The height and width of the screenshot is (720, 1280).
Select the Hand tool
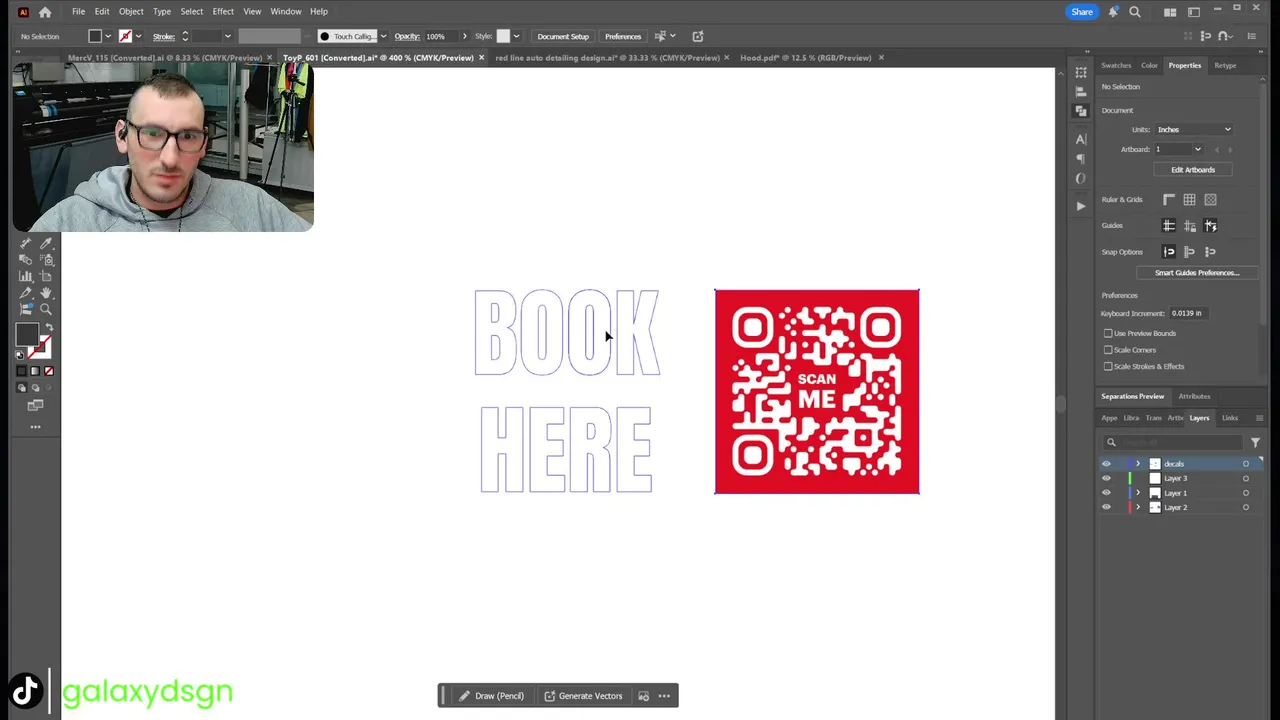tap(47, 294)
